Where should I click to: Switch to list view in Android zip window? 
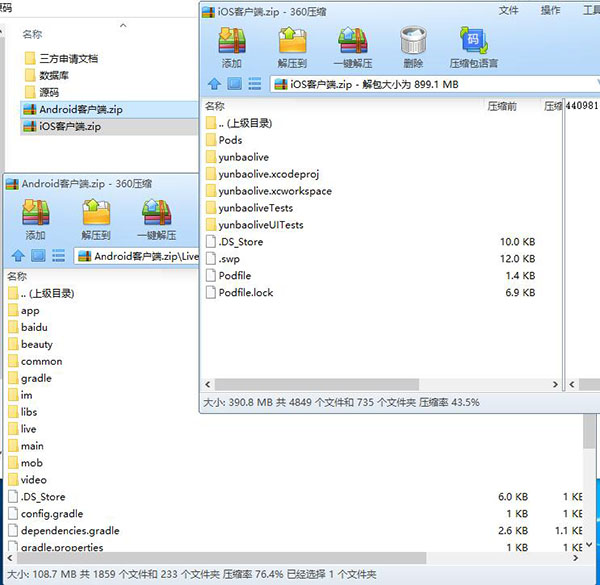click(59, 256)
